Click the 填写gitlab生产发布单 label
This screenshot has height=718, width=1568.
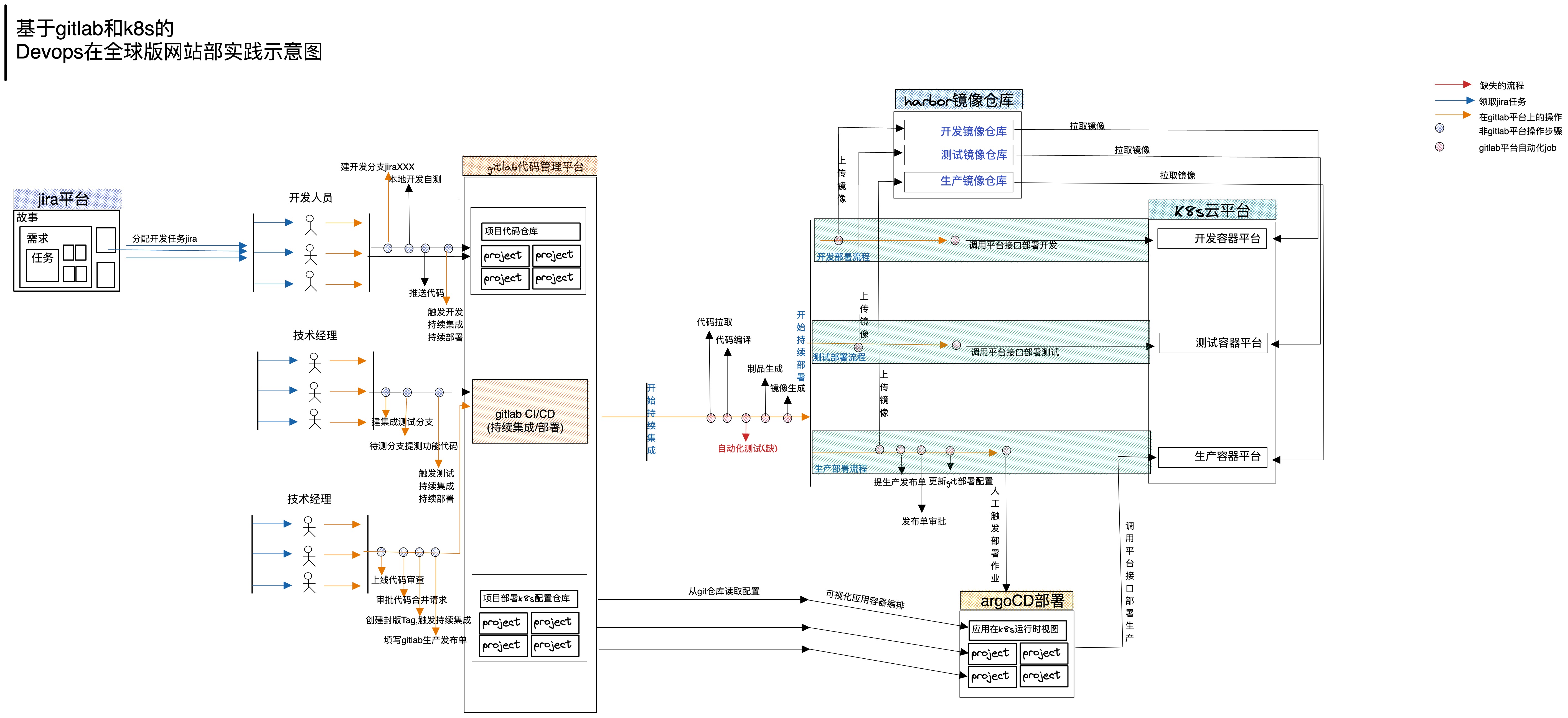tap(425, 640)
